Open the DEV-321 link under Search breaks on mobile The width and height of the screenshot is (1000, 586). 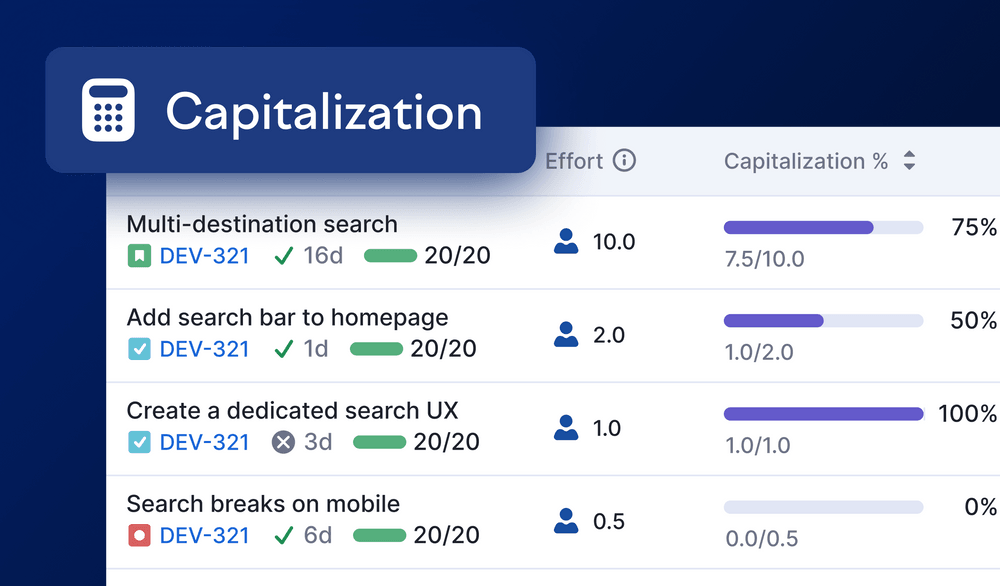(204, 535)
